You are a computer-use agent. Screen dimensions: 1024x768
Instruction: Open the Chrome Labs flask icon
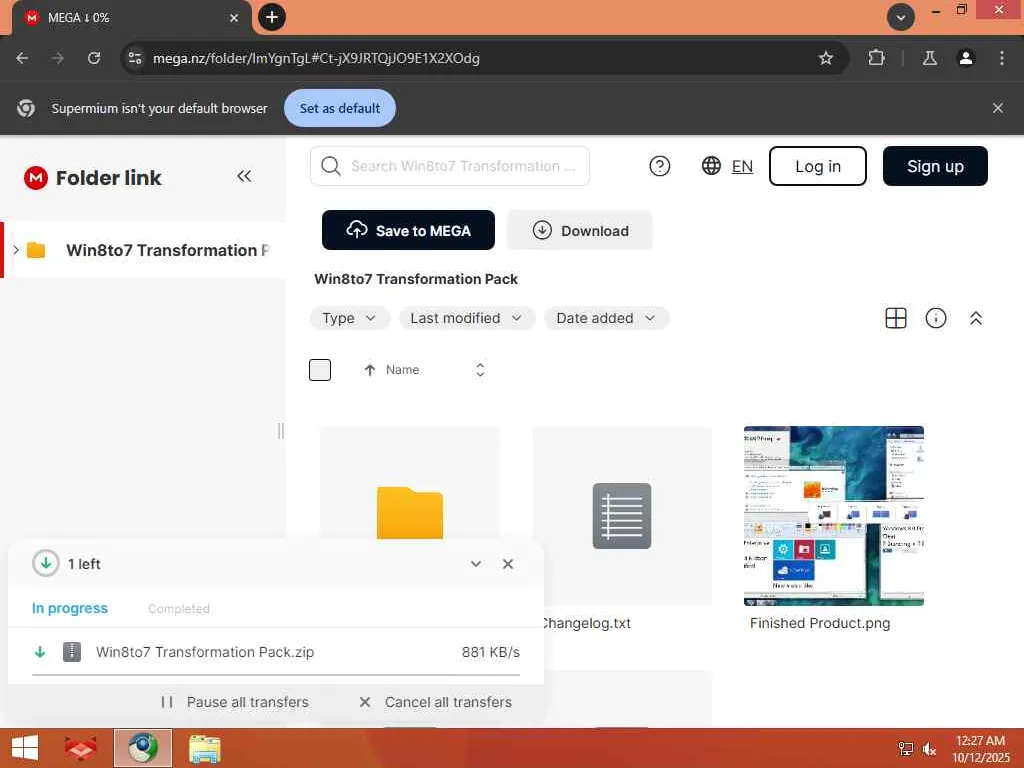coord(929,58)
